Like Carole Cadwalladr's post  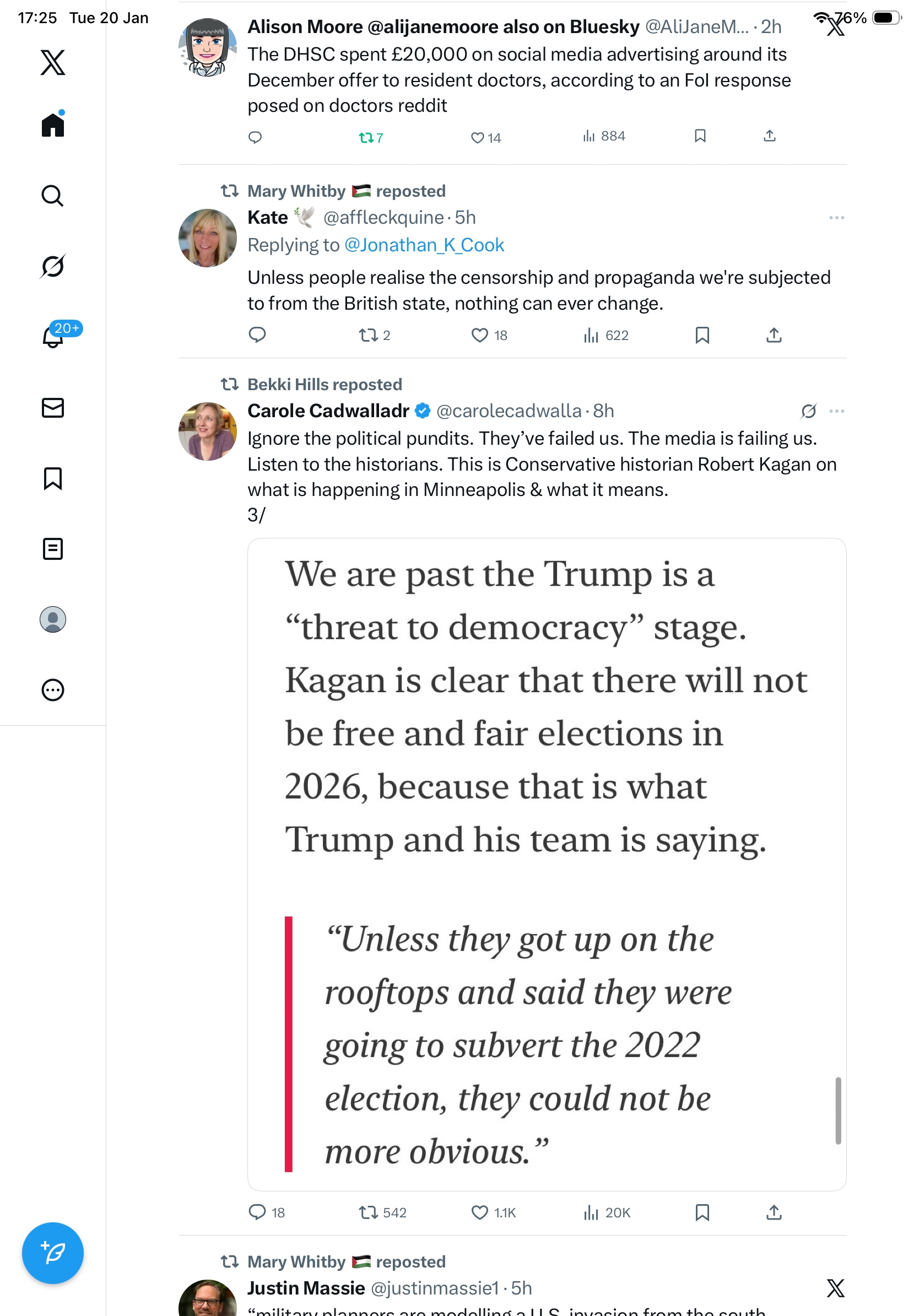point(479,1212)
